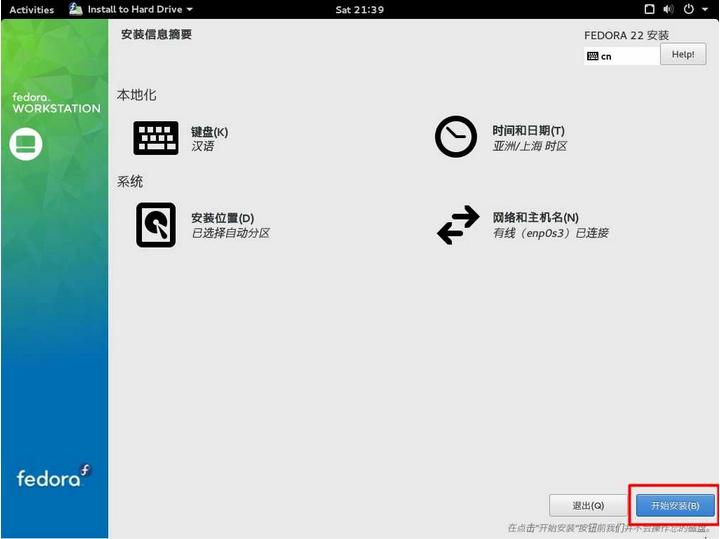This screenshot has width=720, height=539.
Task: Click the Fedora Workstation monitor logo
Action: pyautogui.click(x=26, y=144)
